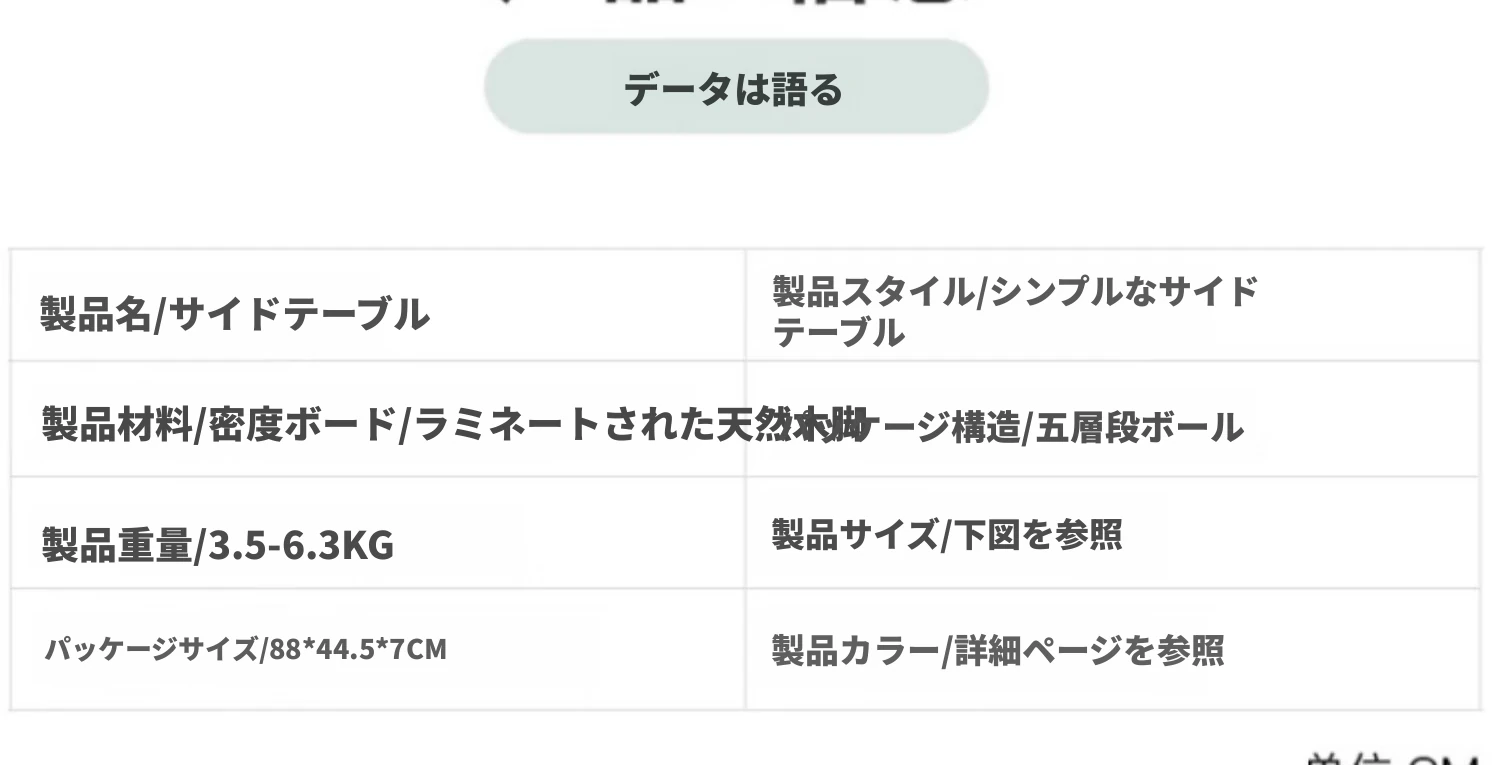Click the 88*44.5*7CM dimensions value

[x=356, y=650]
